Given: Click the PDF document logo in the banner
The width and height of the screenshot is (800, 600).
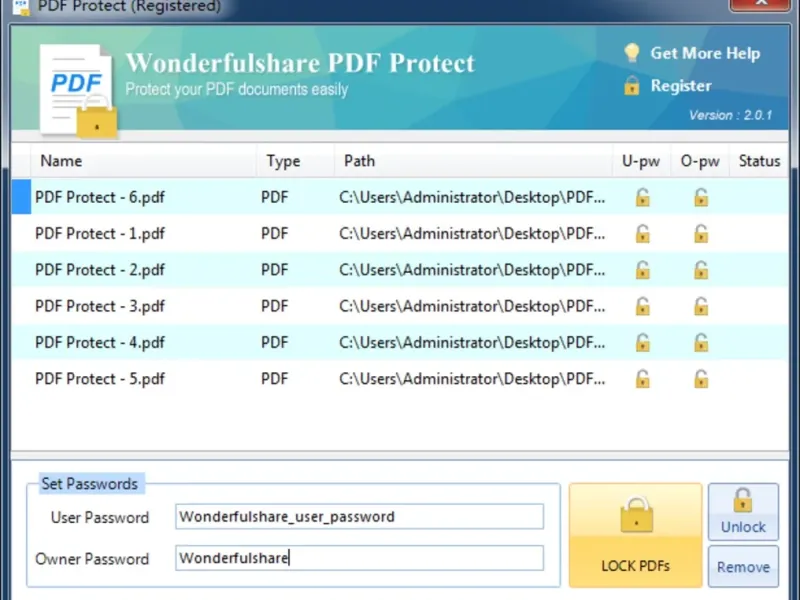Looking at the screenshot, I should point(78,91).
